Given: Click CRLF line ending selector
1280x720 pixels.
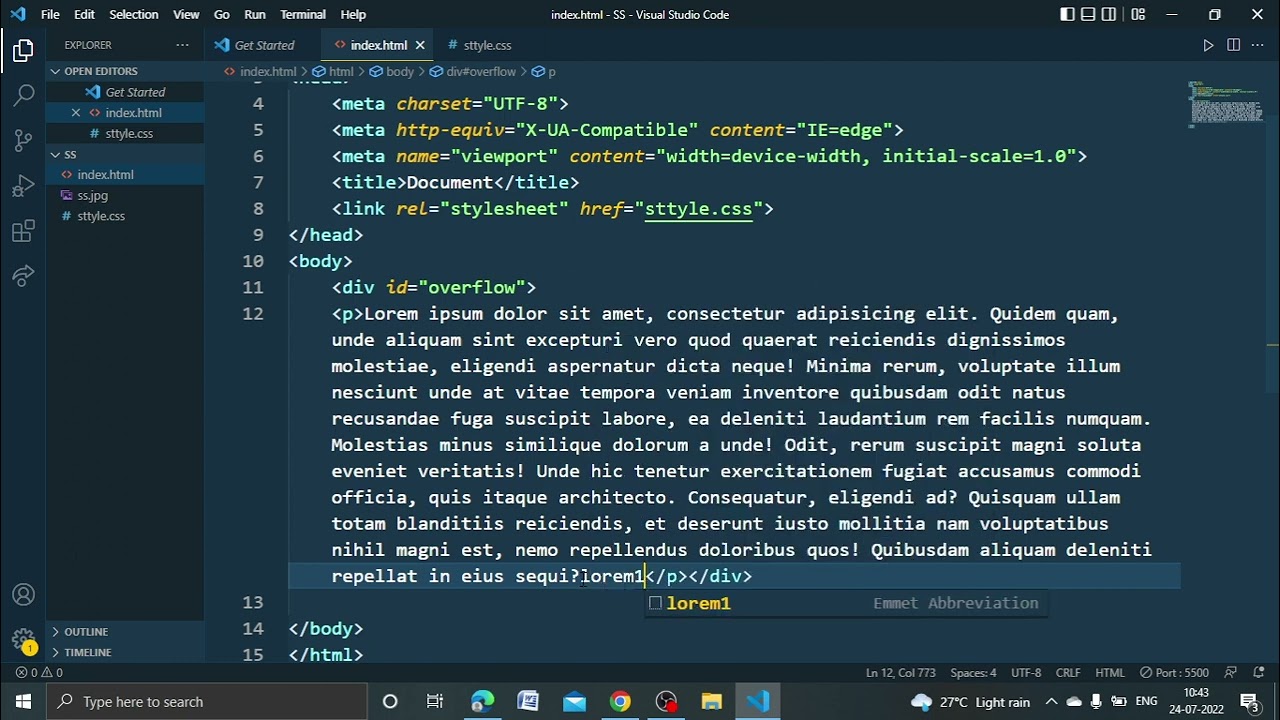Looking at the screenshot, I should 1068,673.
